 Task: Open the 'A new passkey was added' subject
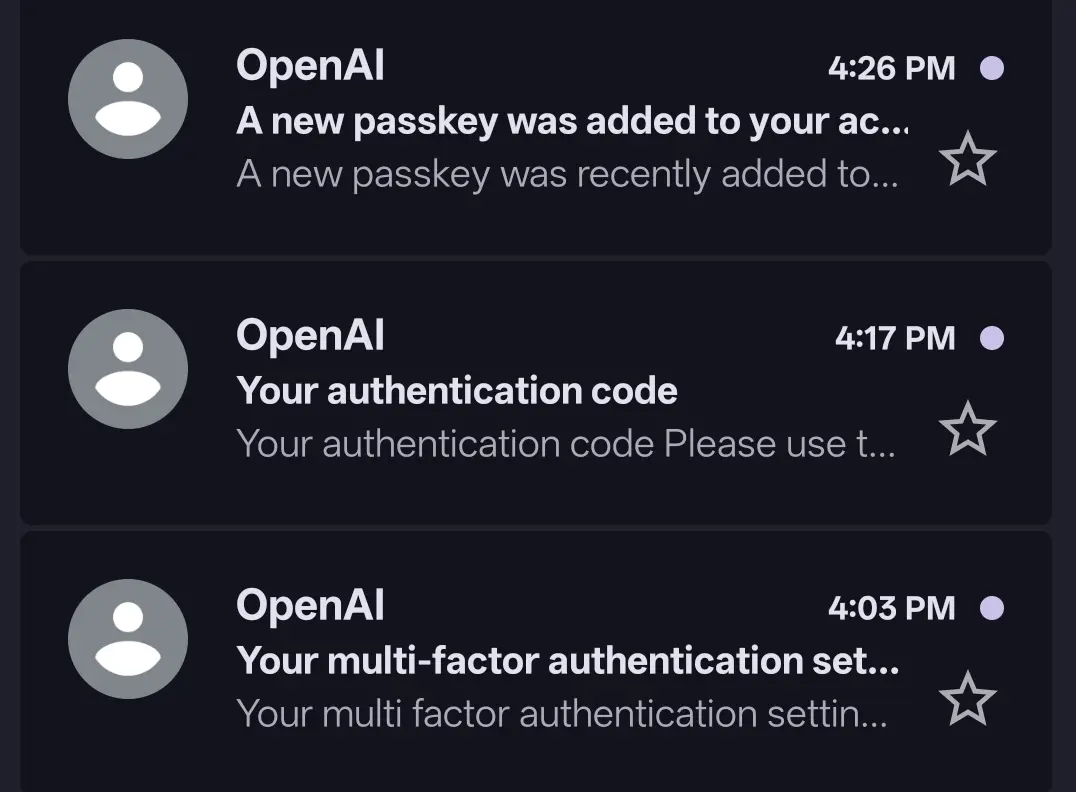coord(572,122)
